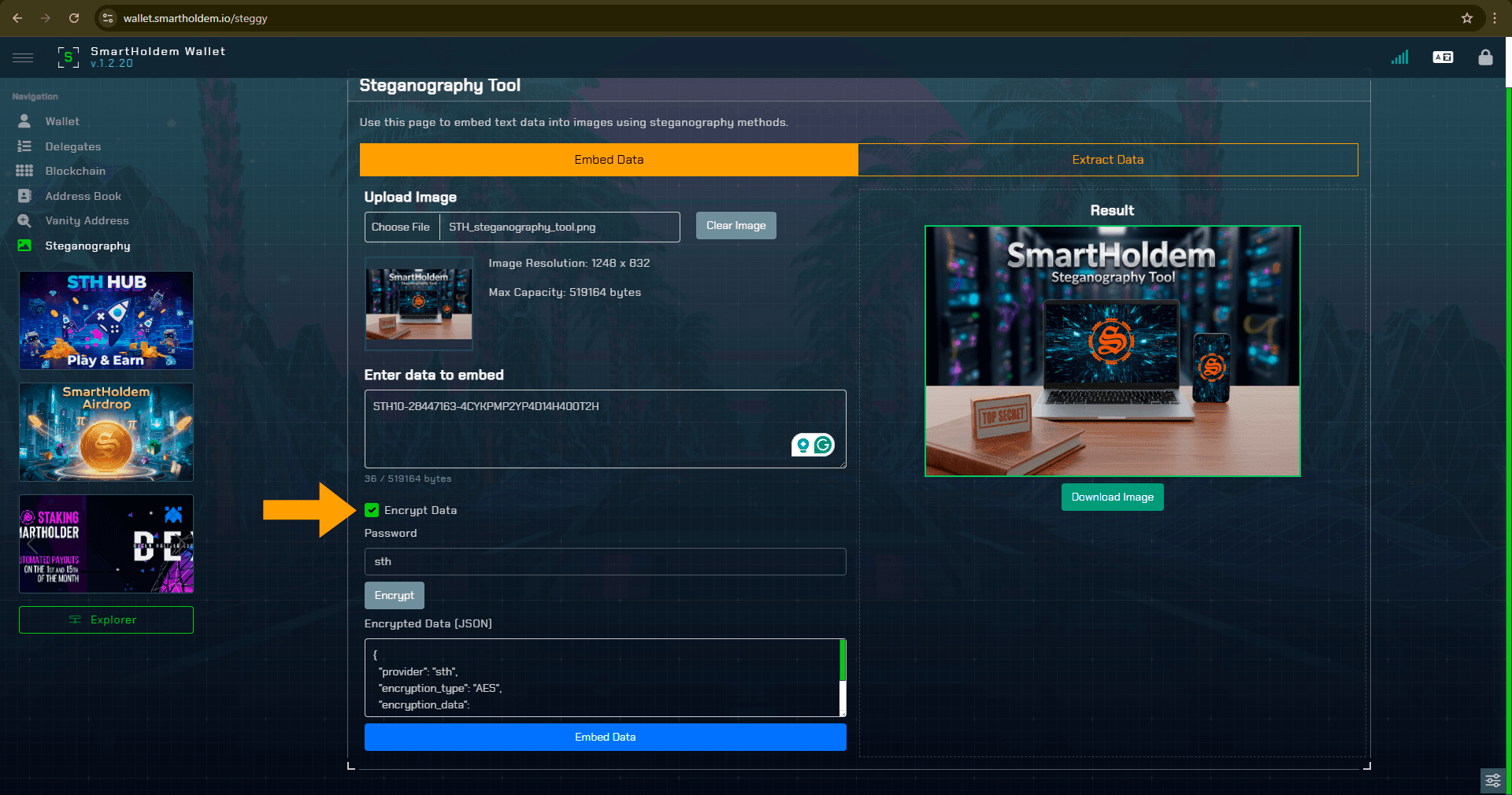Image resolution: width=1512 pixels, height=795 pixels.
Task: Click the Delegates list icon
Action: coord(24,146)
